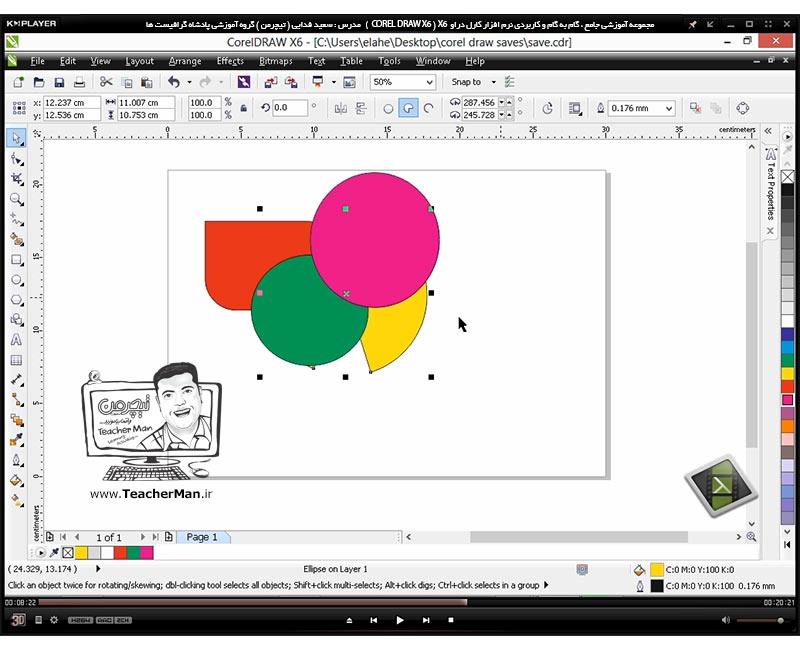Click the KMPlayer 3D button
This screenshot has width=800, height=650.
pos(18,620)
